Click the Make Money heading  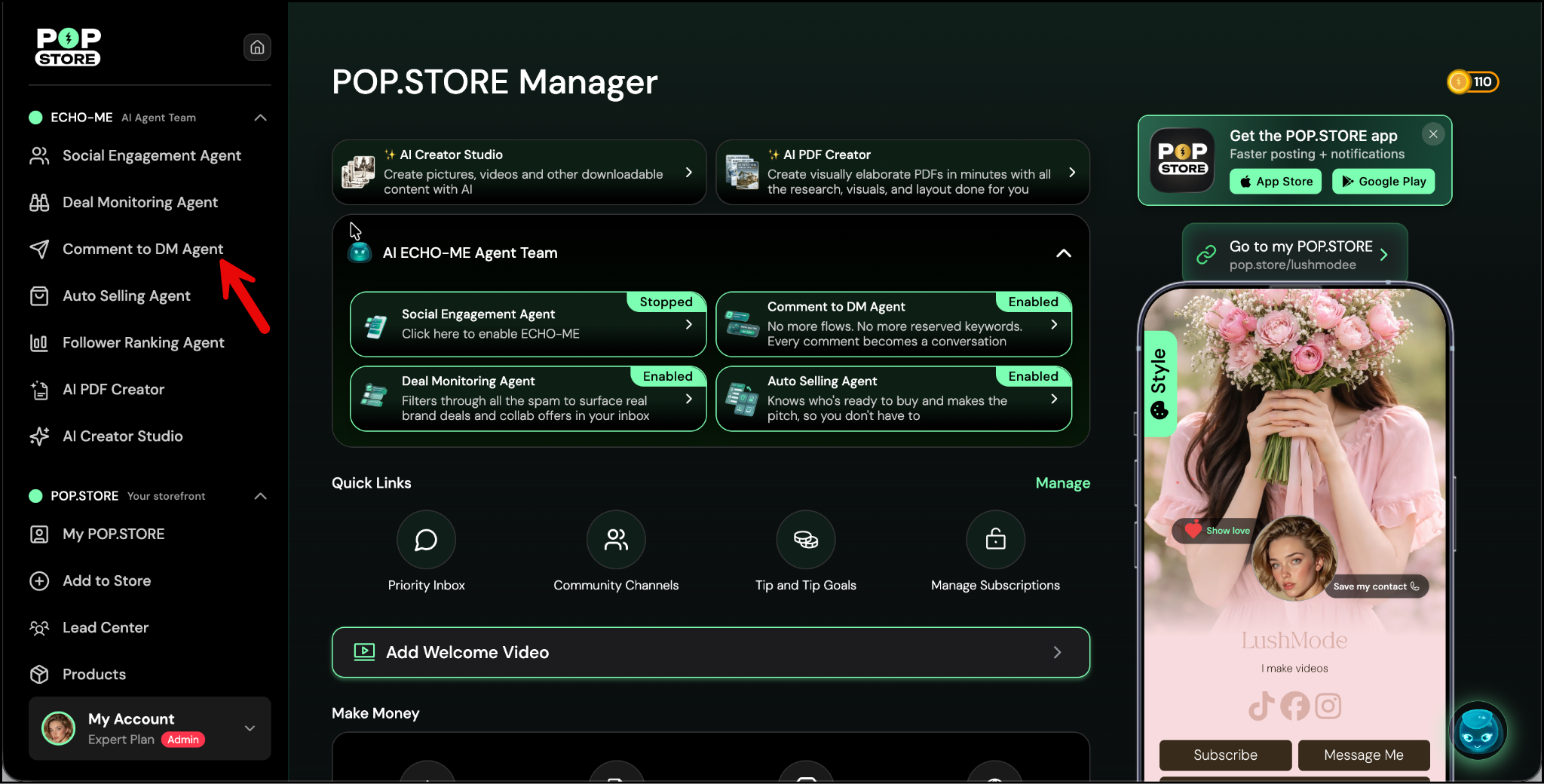pyautogui.click(x=375, y=713)
